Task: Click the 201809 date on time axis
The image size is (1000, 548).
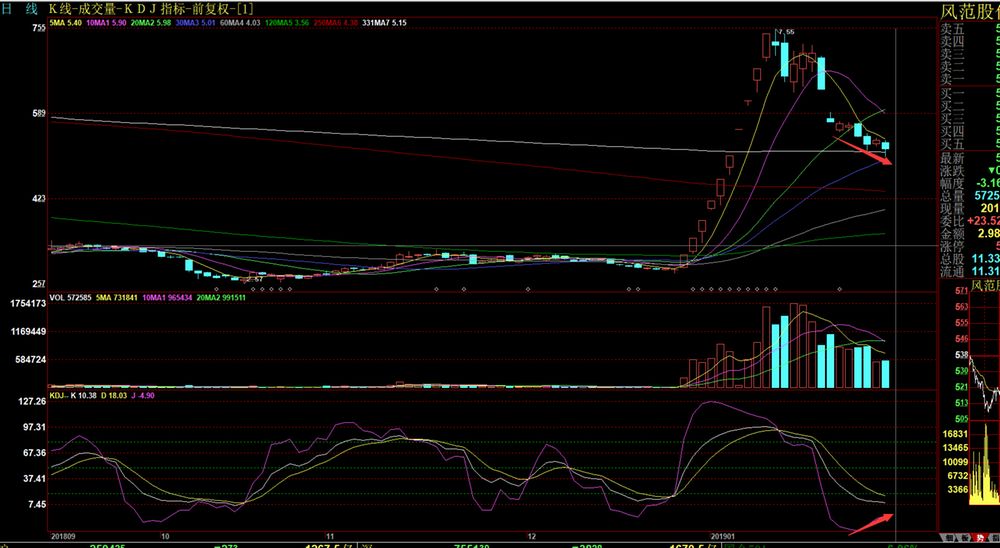Action: [x=64, y=537]
